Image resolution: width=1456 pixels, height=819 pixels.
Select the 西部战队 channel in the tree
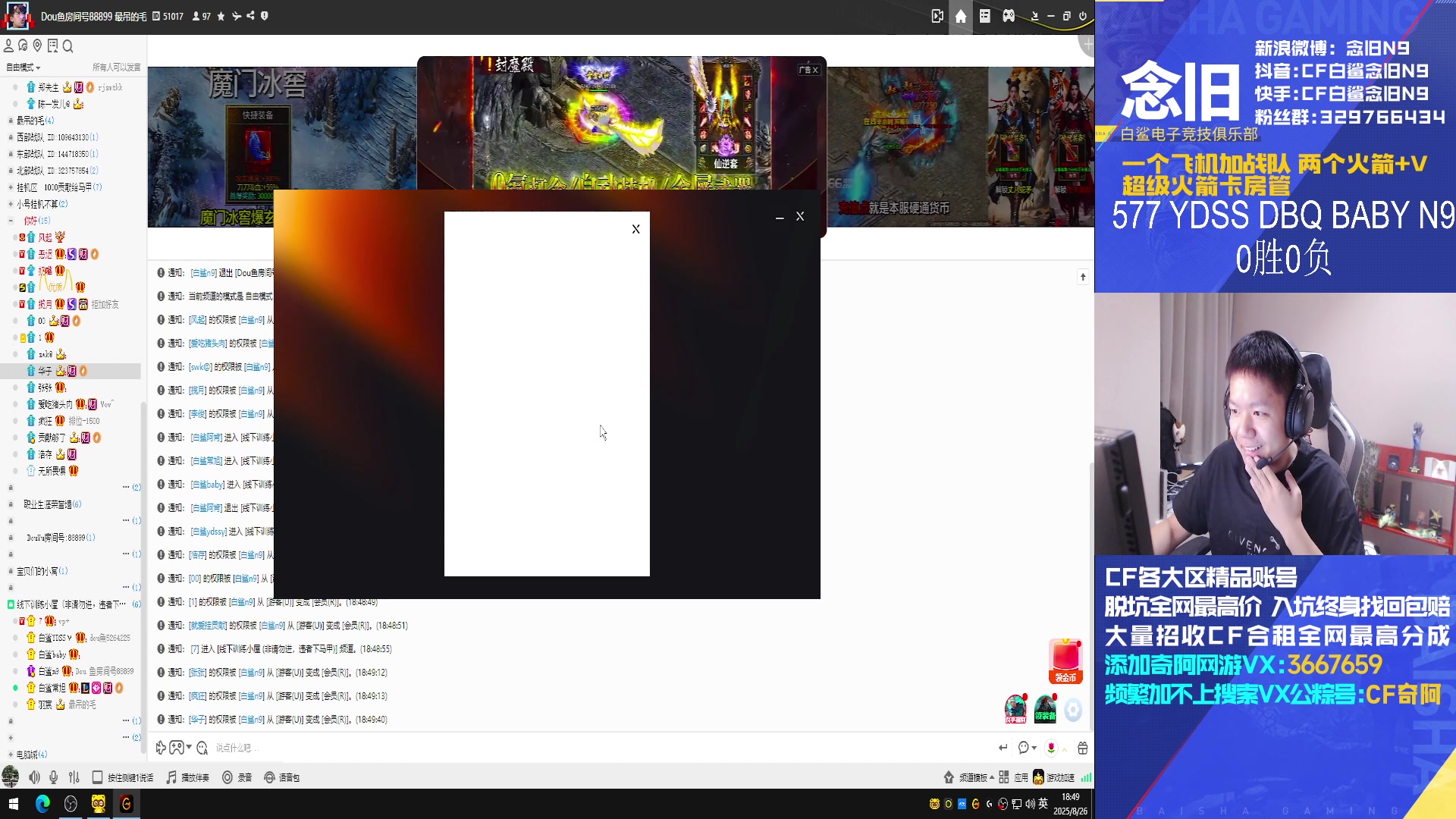tap(57, 137)
